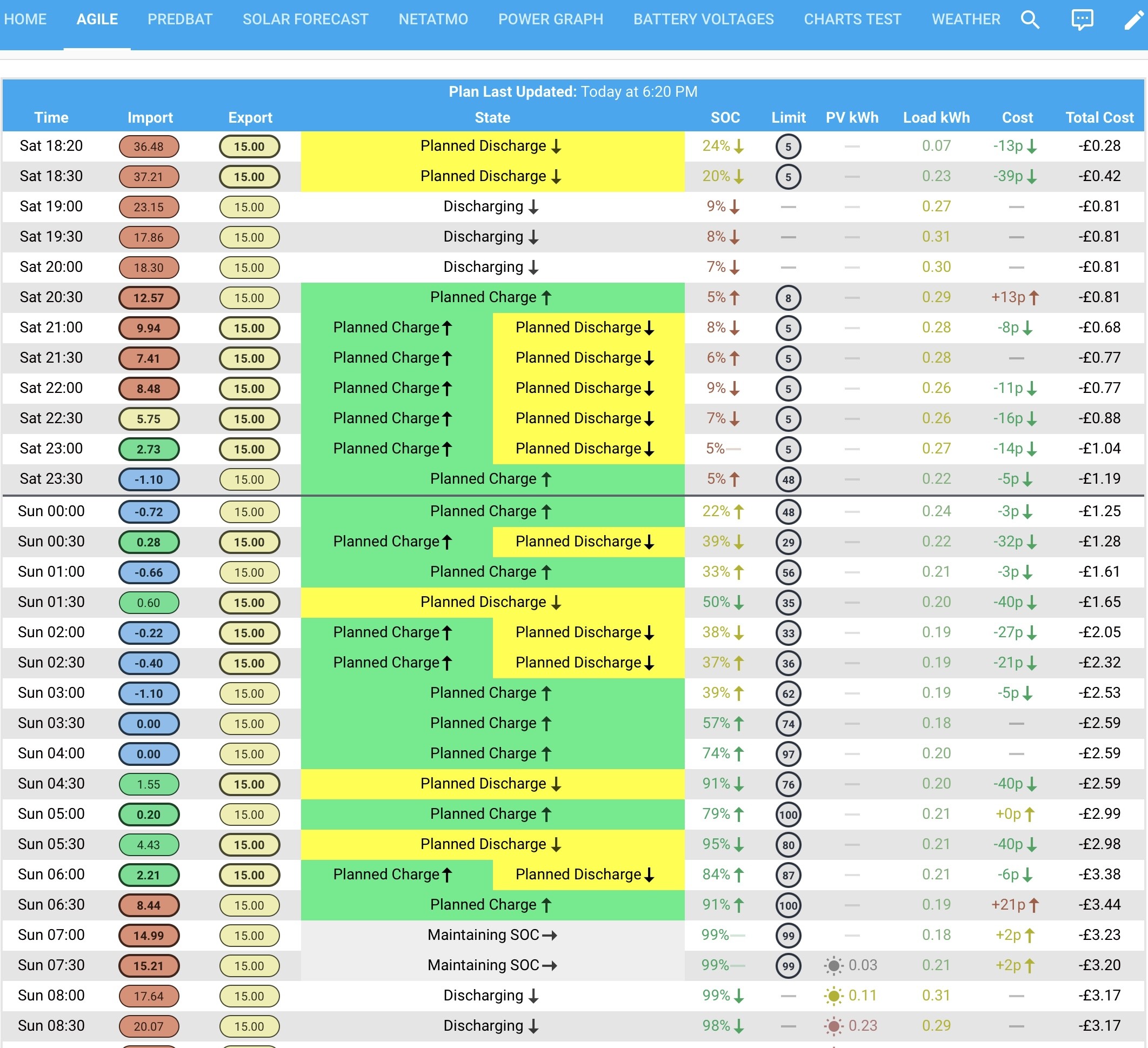The height and width of the screenshot is (1048, 1148).
Task: Click the limit circle 100 at Sun 05:00
Action: [788, 815]
